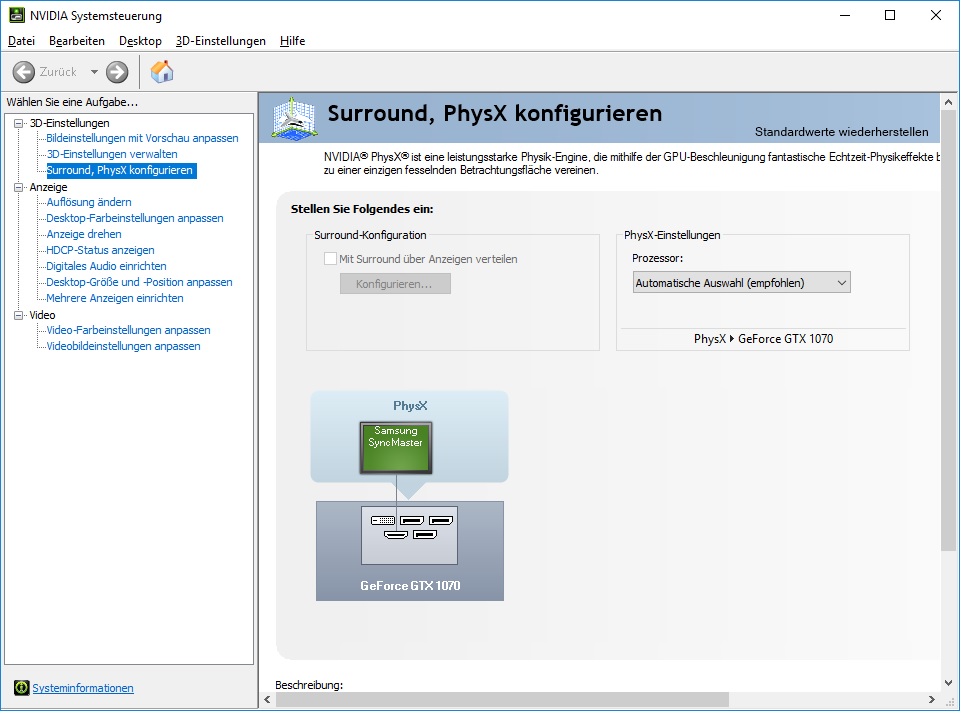
Task: Select the Samsung SyncMaster display thumbnail
Action: coord(396,447)
